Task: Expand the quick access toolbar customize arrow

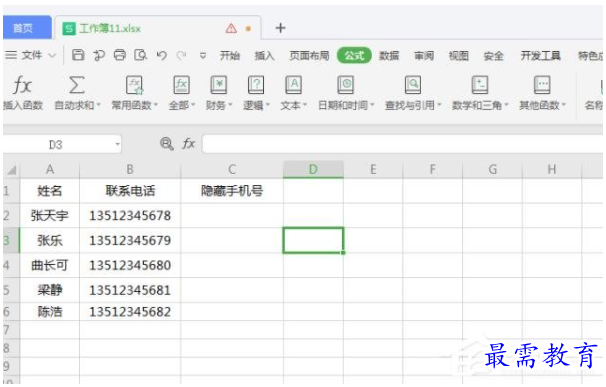Action: click(203, 56)
